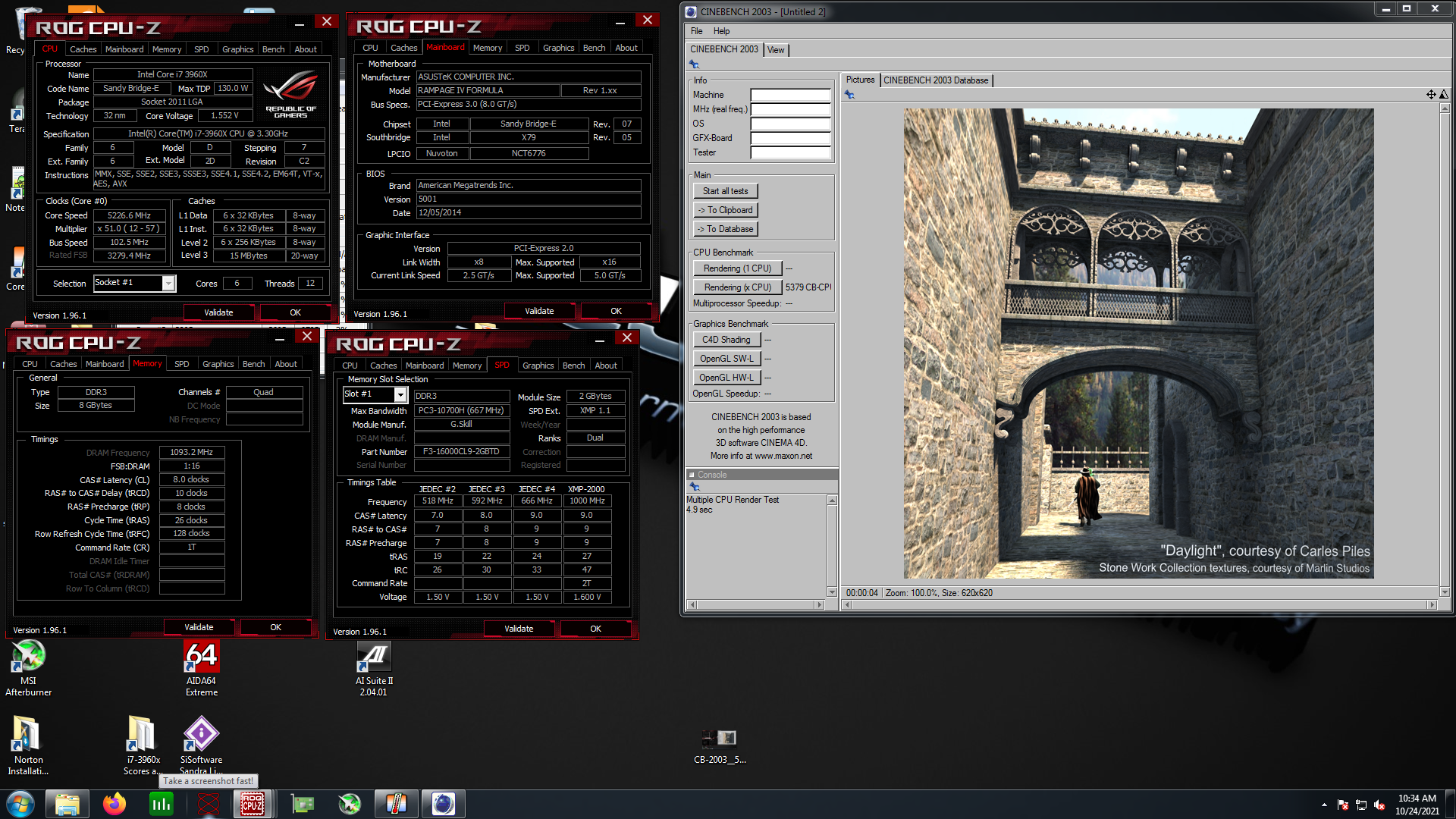Select the 5226.6 MHz Core Speed value
The height and width of the screenshot is (819, 1456).
[x=129, y=215]
